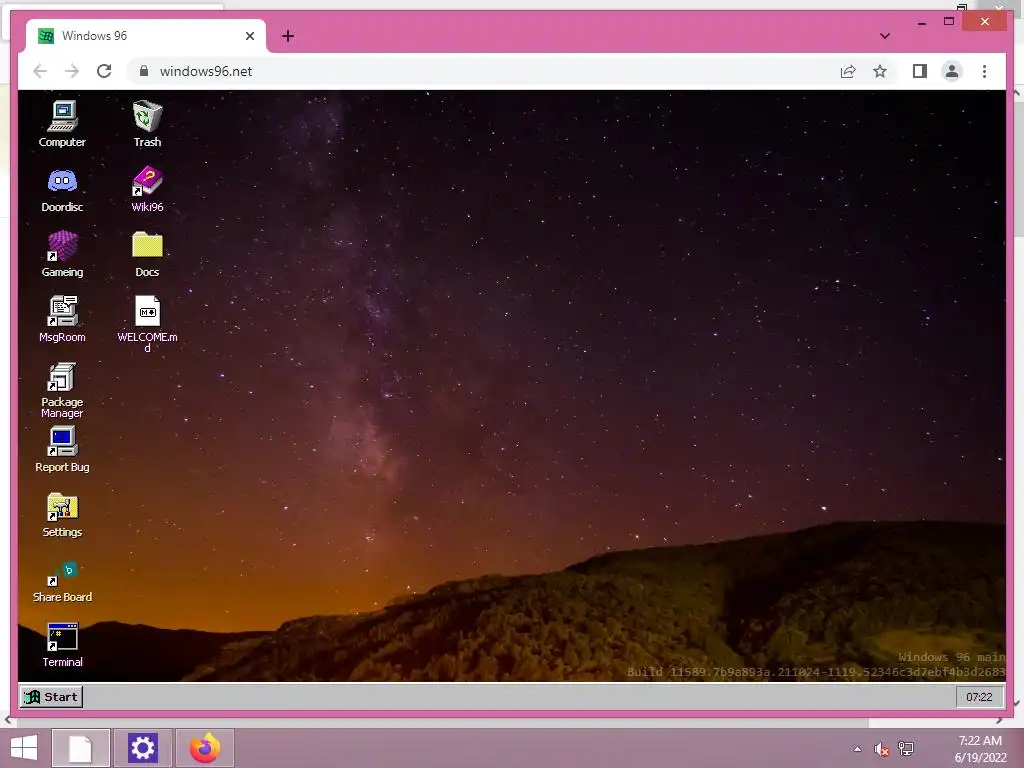This screenshot has height=768, width=1024.
Task: Click the 07:22 clock in Windows 96 taskbar
Action: (978, 697)
